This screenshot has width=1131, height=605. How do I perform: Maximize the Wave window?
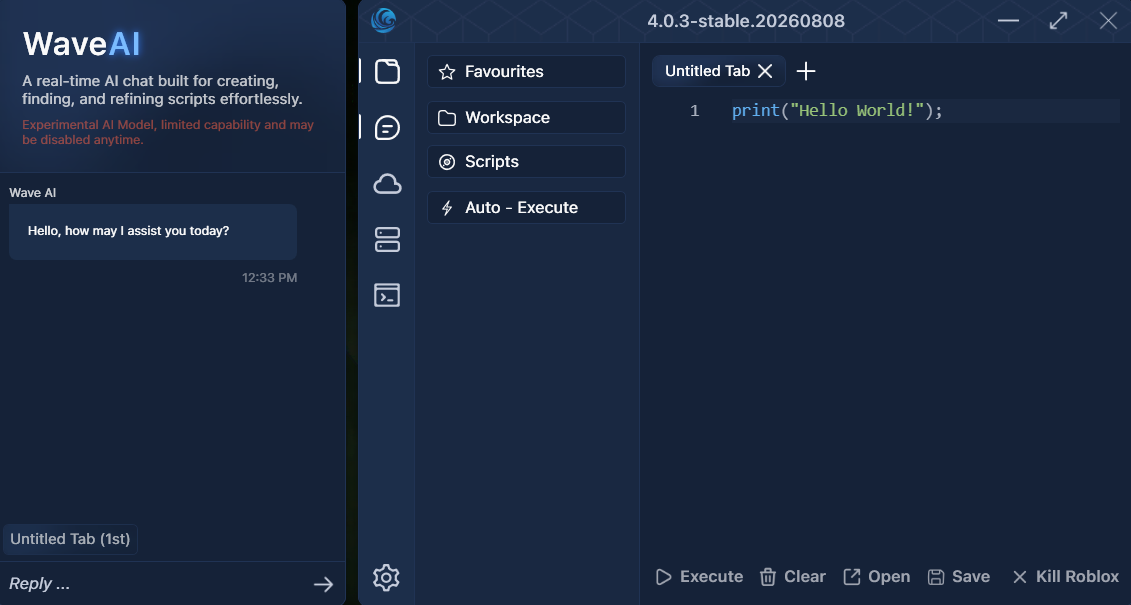[x=1058, y=20]
